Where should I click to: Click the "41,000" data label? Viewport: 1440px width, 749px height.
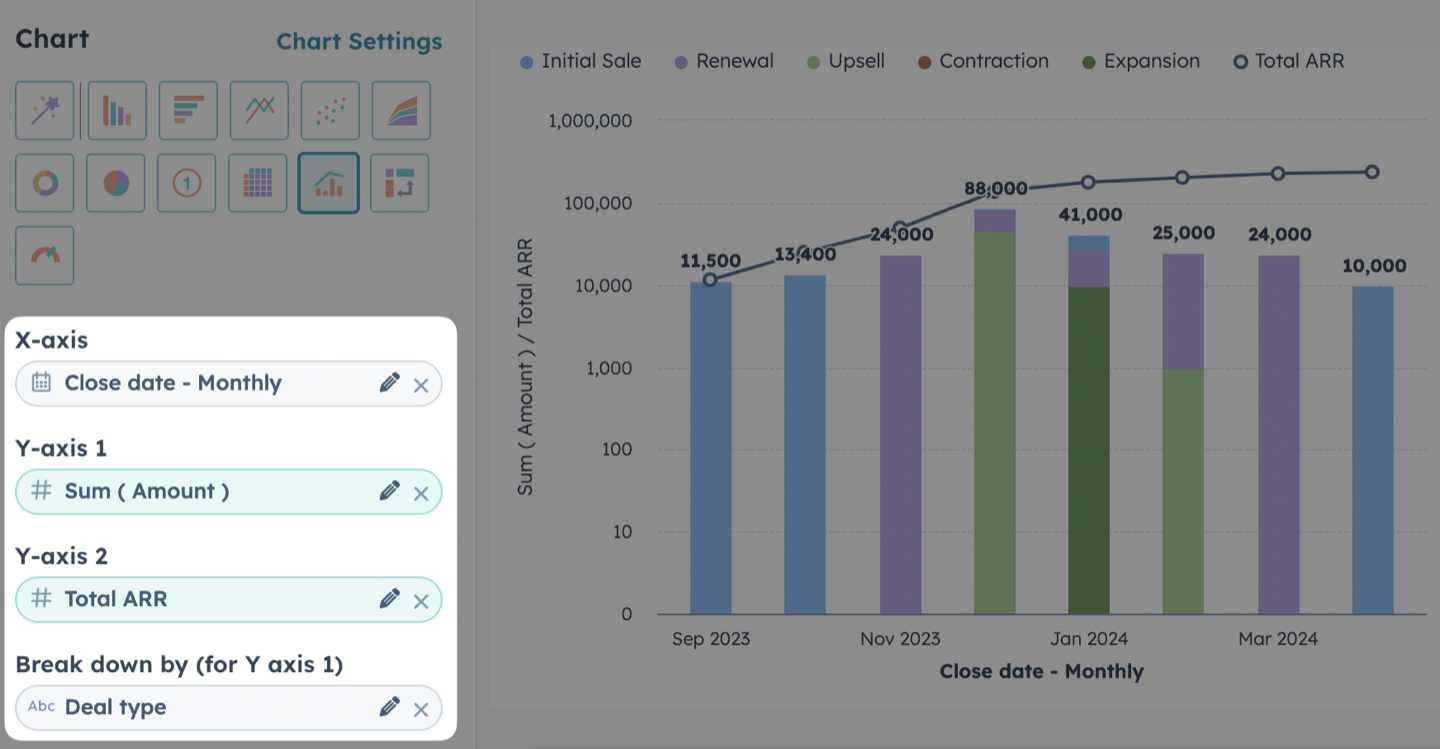1089,215
